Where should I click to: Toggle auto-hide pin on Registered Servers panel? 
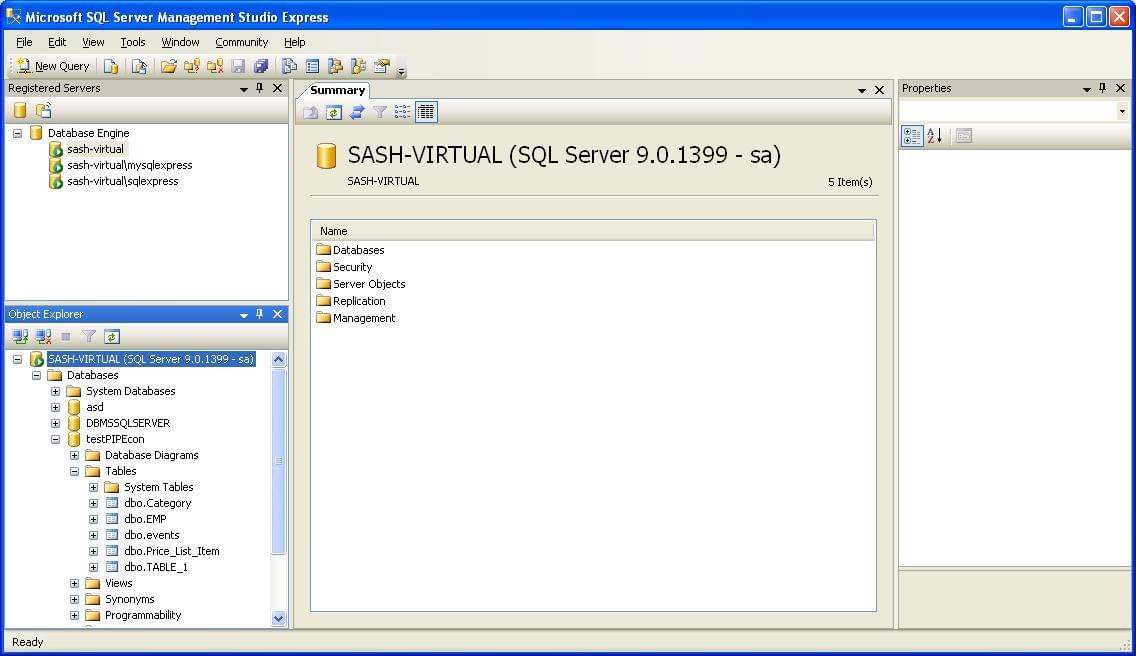click(x=259, y=88)
